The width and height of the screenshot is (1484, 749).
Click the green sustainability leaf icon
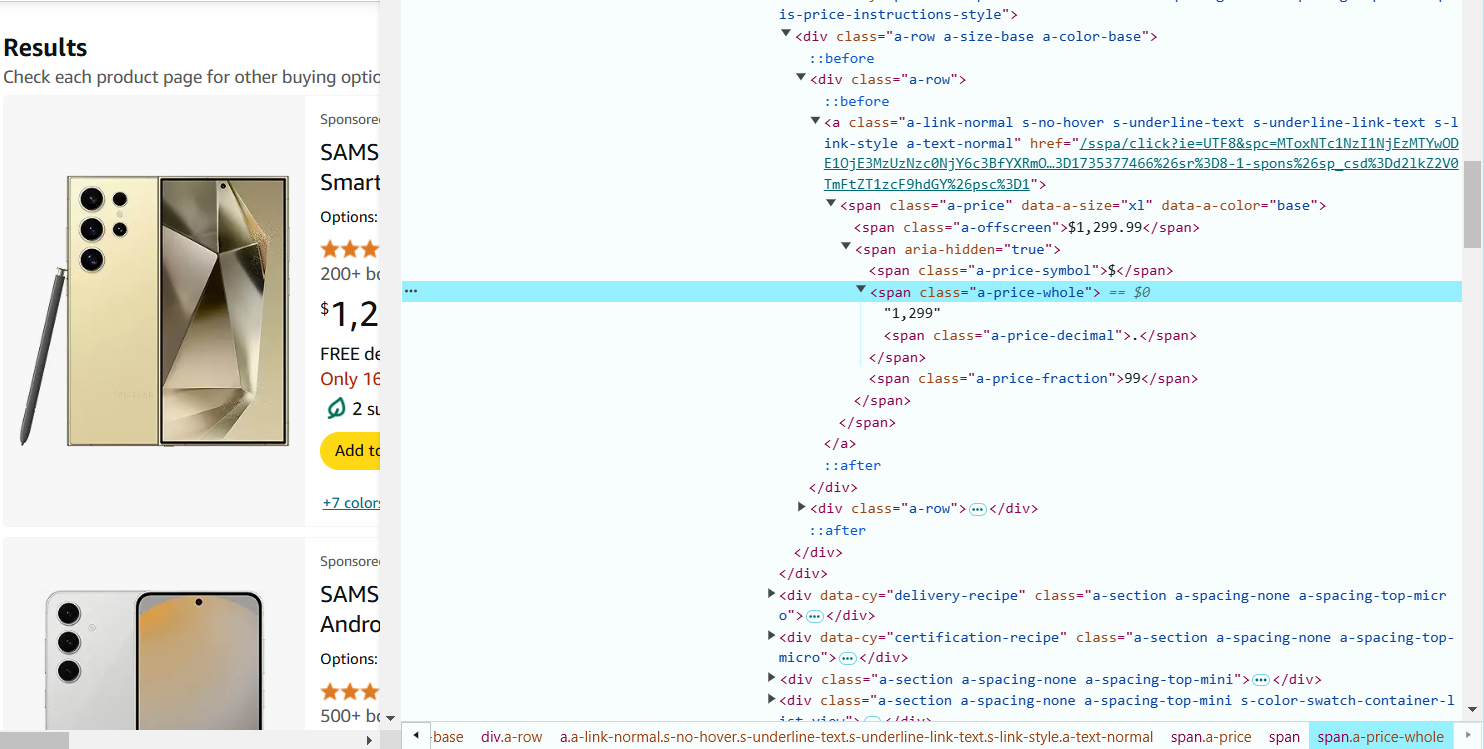pyautogui.click(x=336, y=408)
